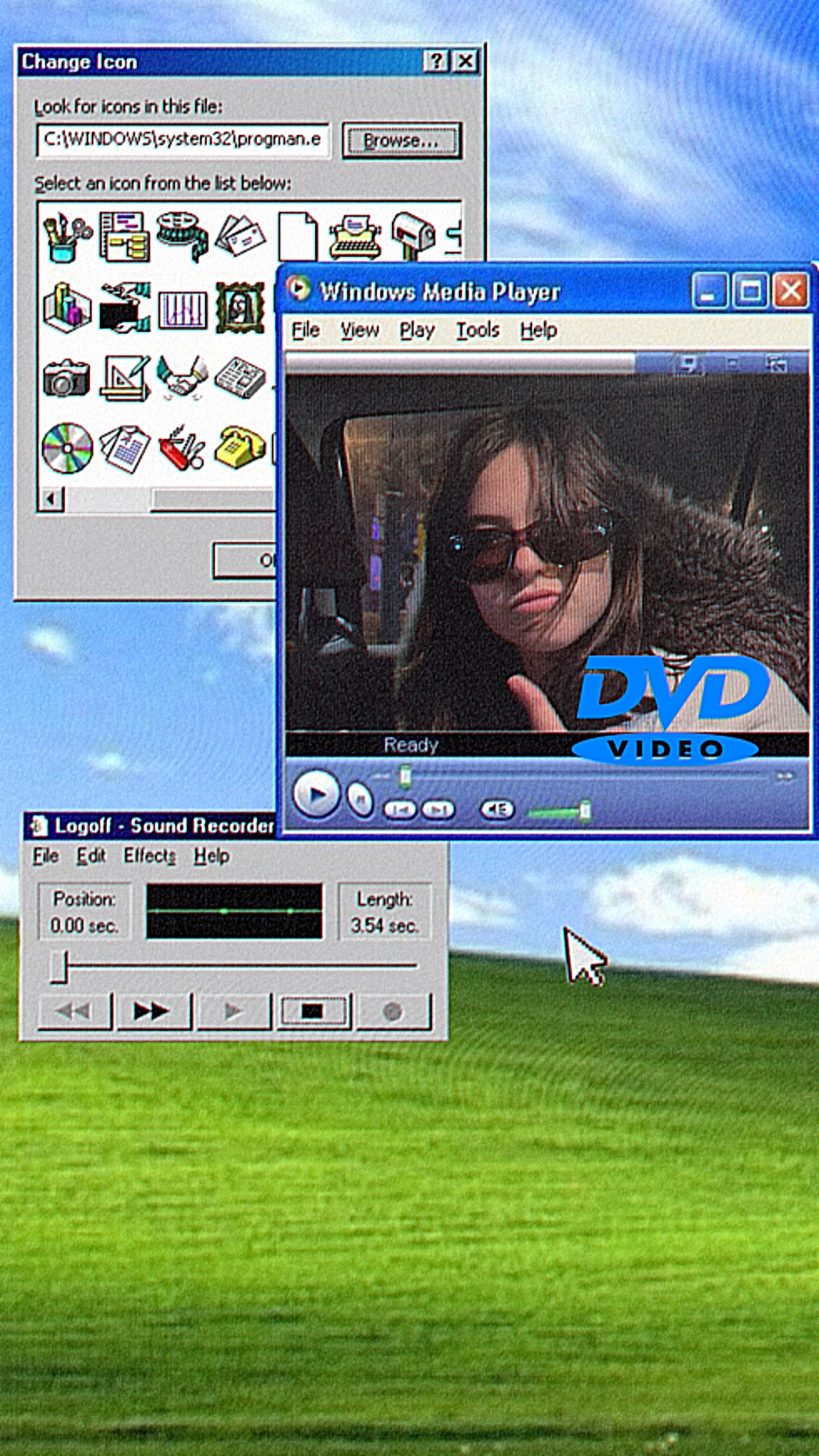Mute audio with Media Player speaker button
The height and width of the screenshot is (1456, 819).
click(497, 810)
